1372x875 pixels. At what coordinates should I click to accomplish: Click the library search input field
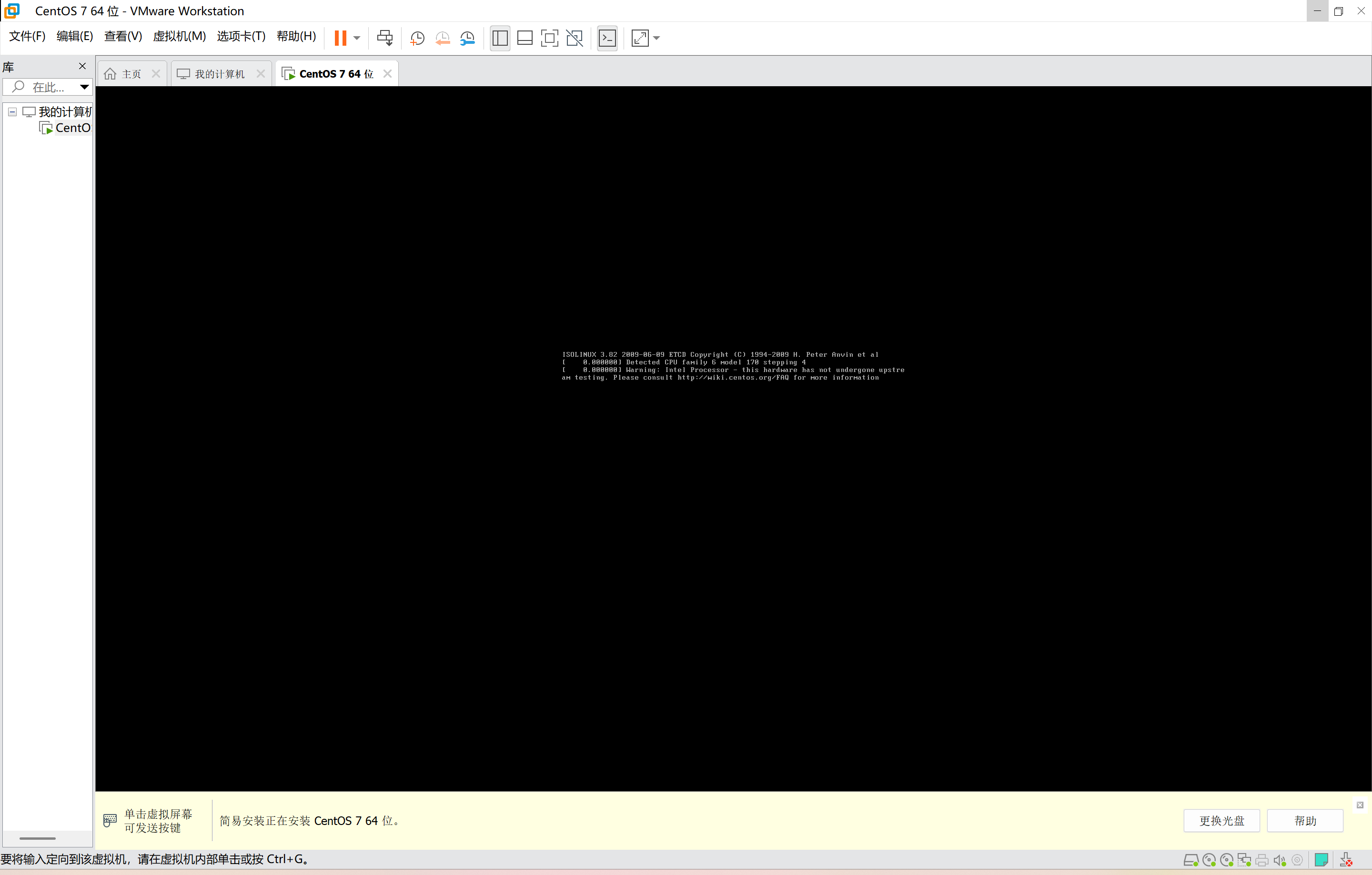coord(48,87)
